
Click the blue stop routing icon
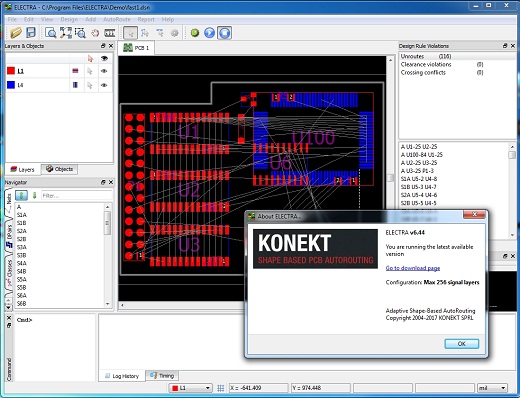(x=225, y=33)
